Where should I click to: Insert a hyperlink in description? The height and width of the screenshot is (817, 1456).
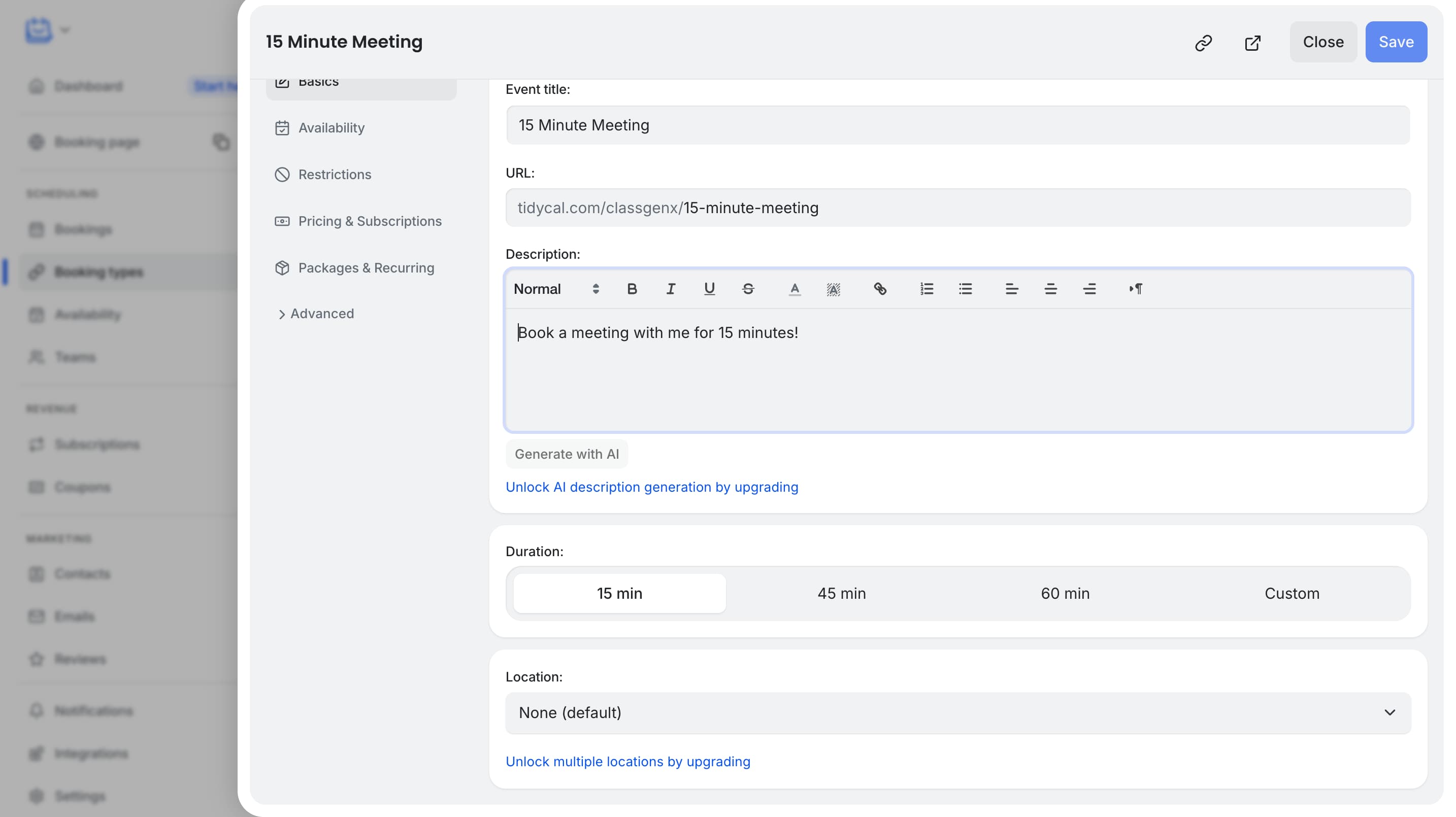point(880,289)
